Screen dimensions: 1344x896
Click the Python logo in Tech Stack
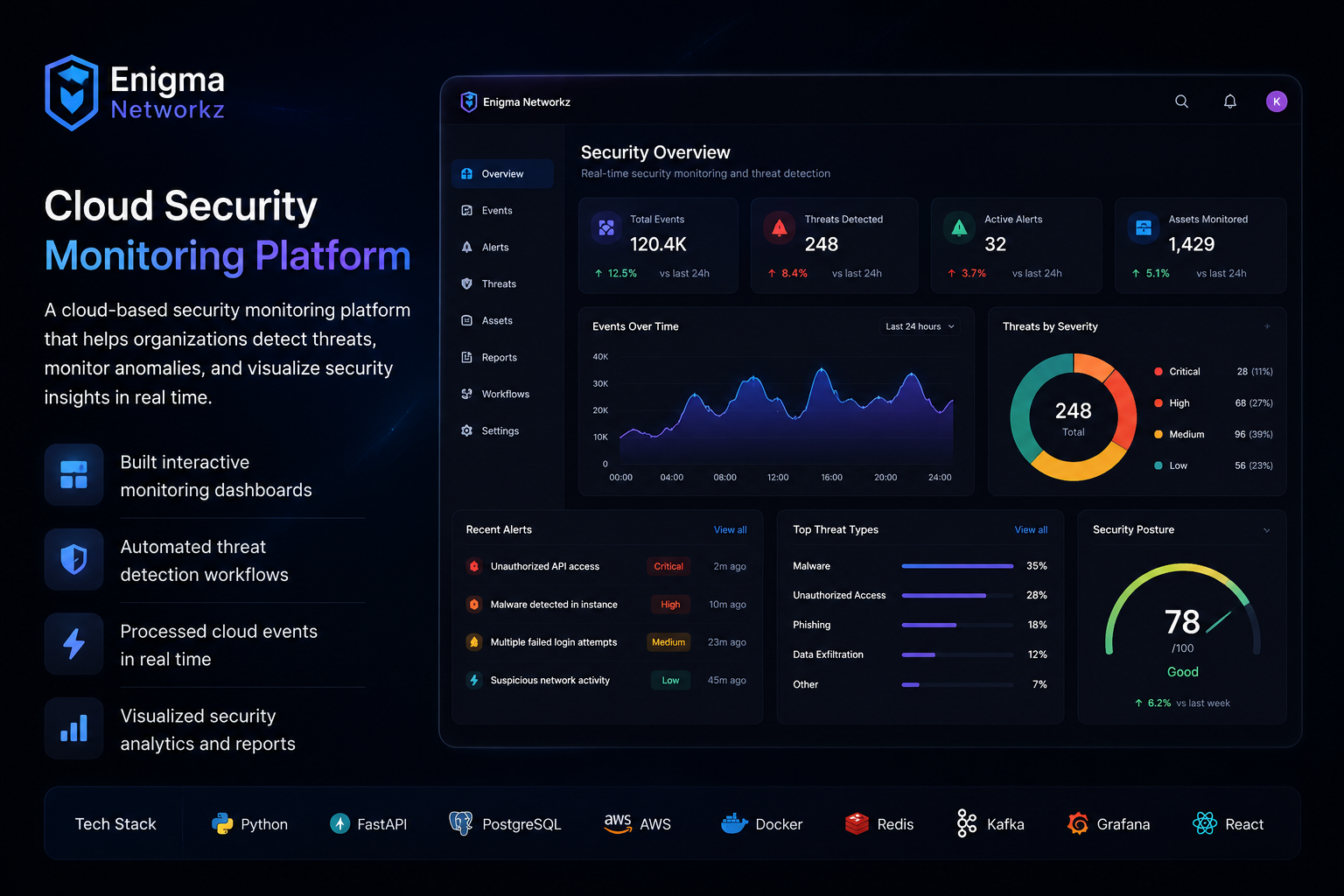[x=222, y=823]
